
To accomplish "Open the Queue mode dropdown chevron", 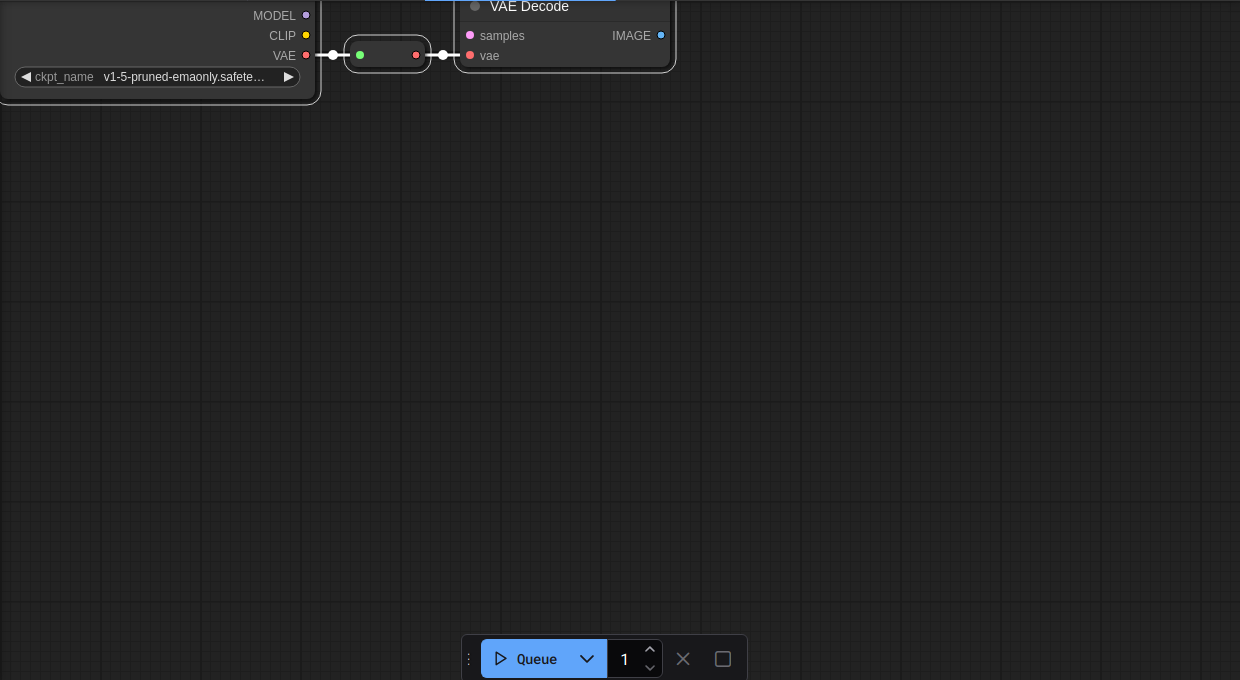I will pos(587,659).
